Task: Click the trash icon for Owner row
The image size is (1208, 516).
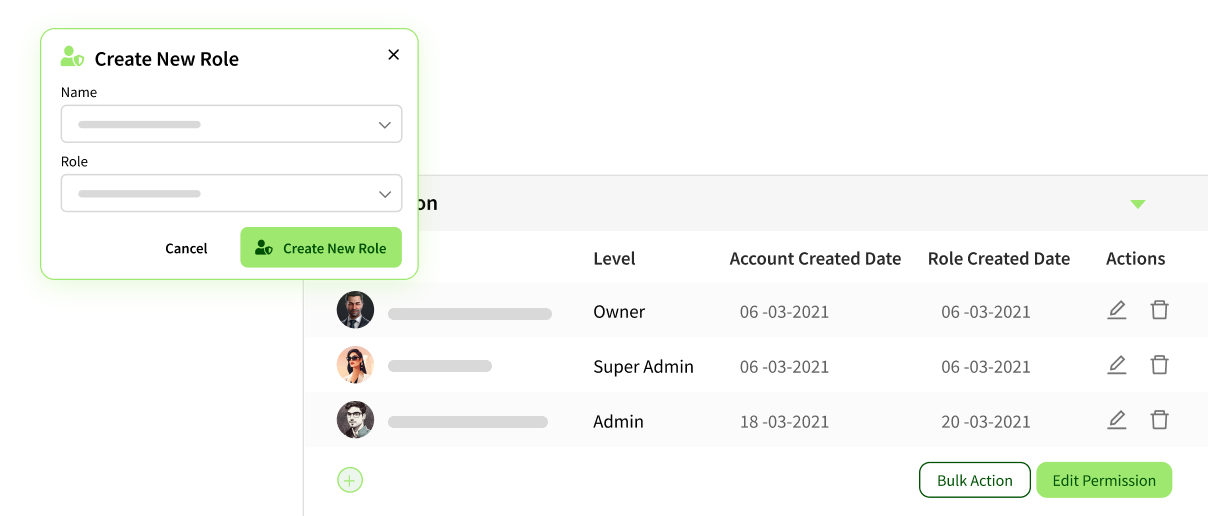Action: pos(1159,310)
